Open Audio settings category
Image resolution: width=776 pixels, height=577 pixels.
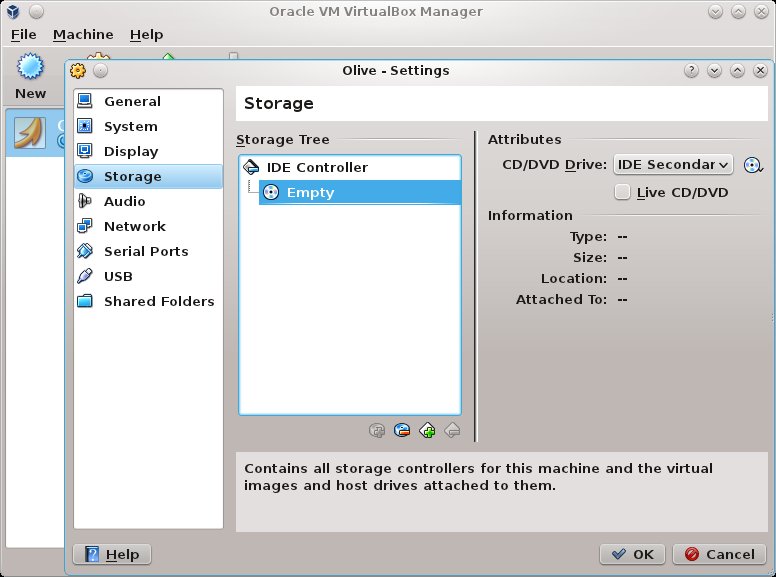[148, 201]
